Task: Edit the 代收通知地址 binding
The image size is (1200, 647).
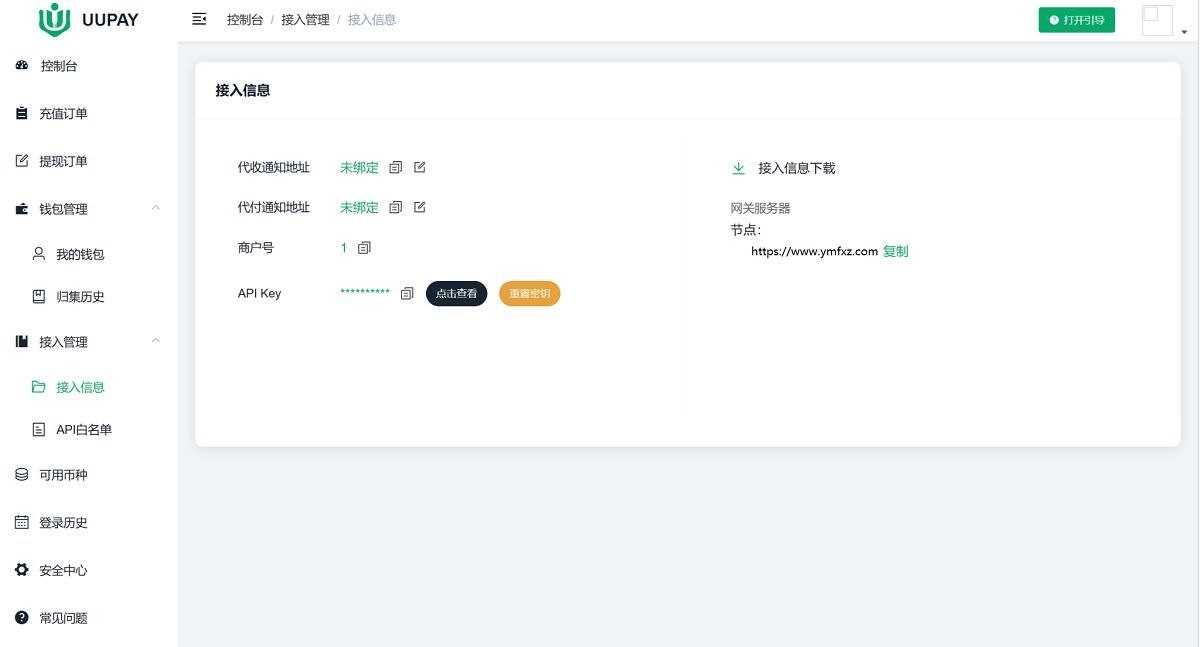Action: [x=420, y=167]
